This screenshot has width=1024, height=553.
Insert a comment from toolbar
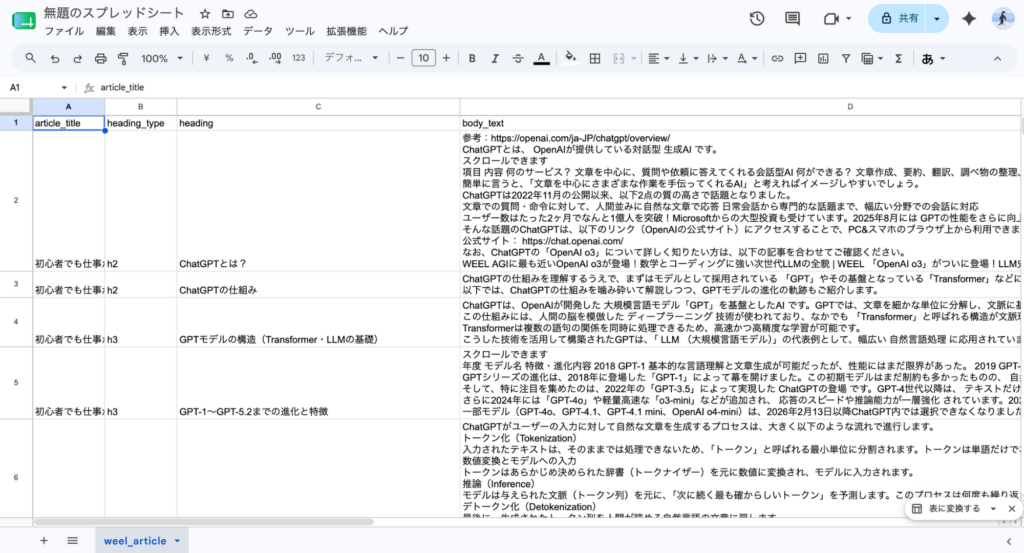pyautogui.click(x=800, y=58)
